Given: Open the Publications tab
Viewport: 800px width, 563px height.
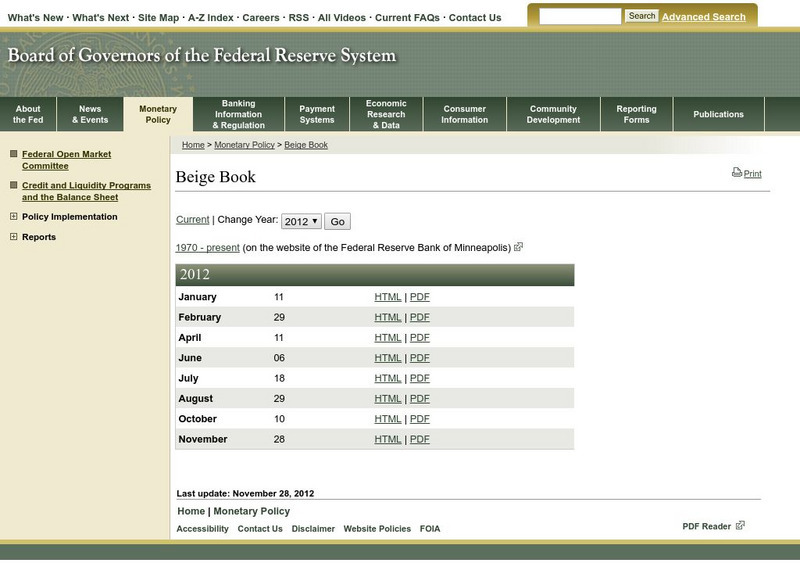Looking at the screenshot, I should coord(718,114).
